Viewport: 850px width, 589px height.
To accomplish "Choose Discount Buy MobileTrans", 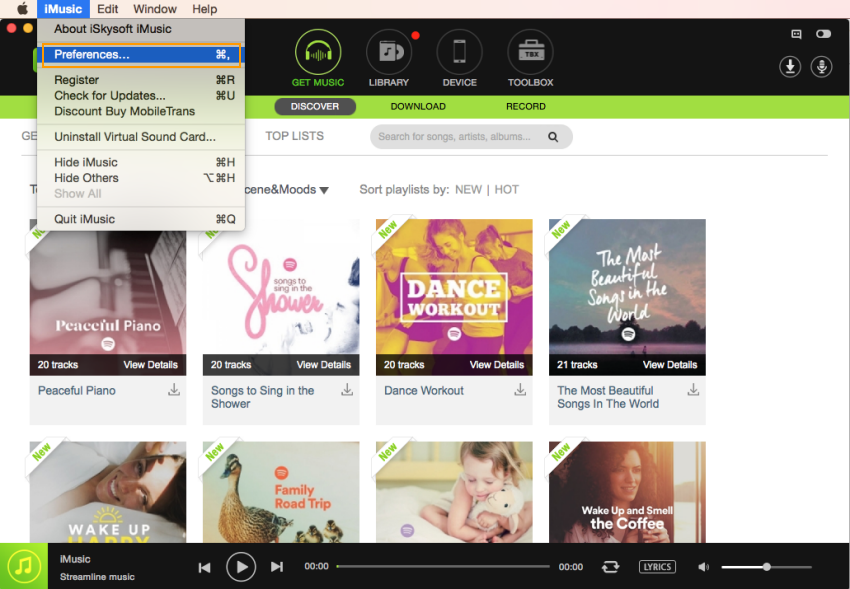I will tap(141, 111).
